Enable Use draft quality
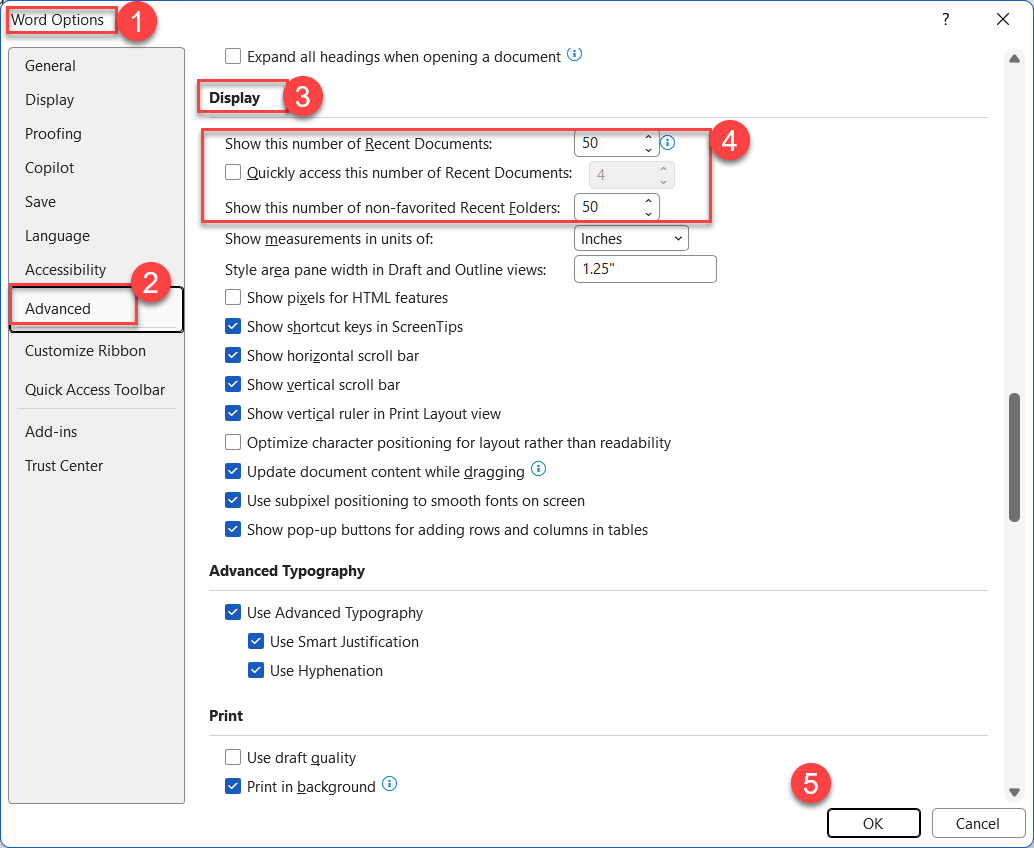 (233, 758)
